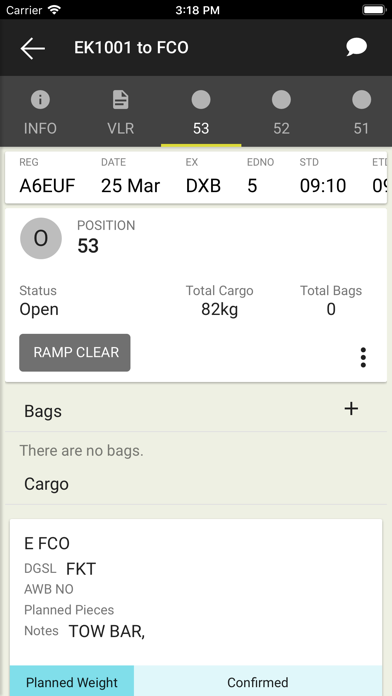Tap the plus icon to add bags

pyautogui.click(x=351, y=409)
